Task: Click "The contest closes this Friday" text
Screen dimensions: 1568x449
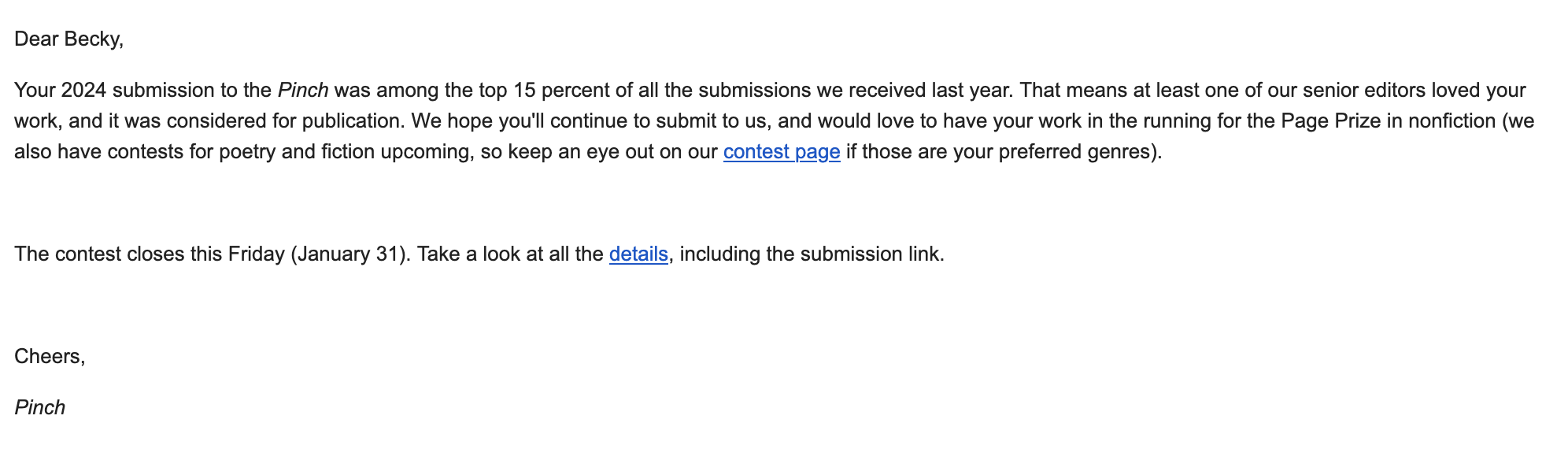Action: tap(150, 254)
